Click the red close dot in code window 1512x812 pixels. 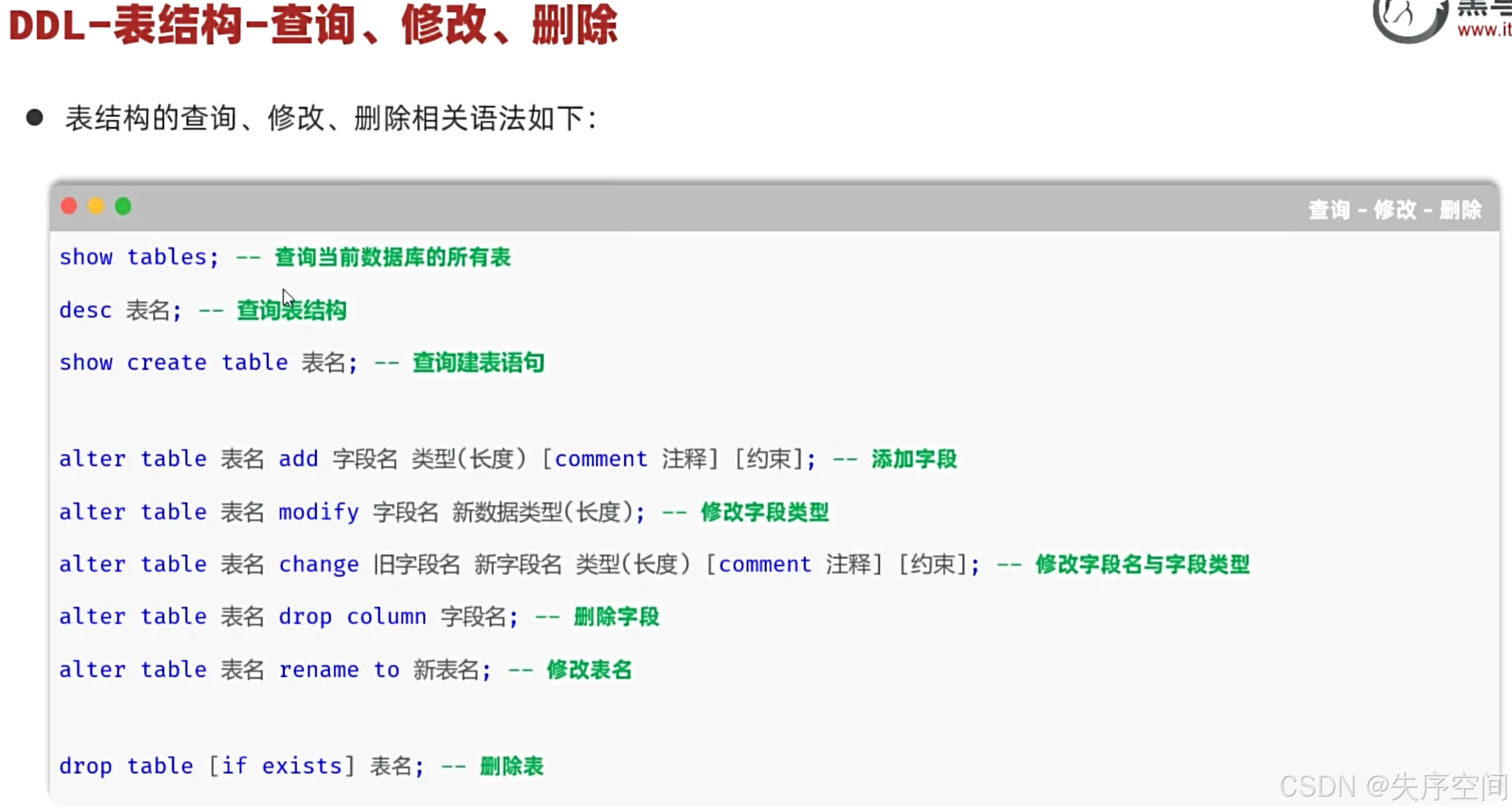(x=69, y=206)
